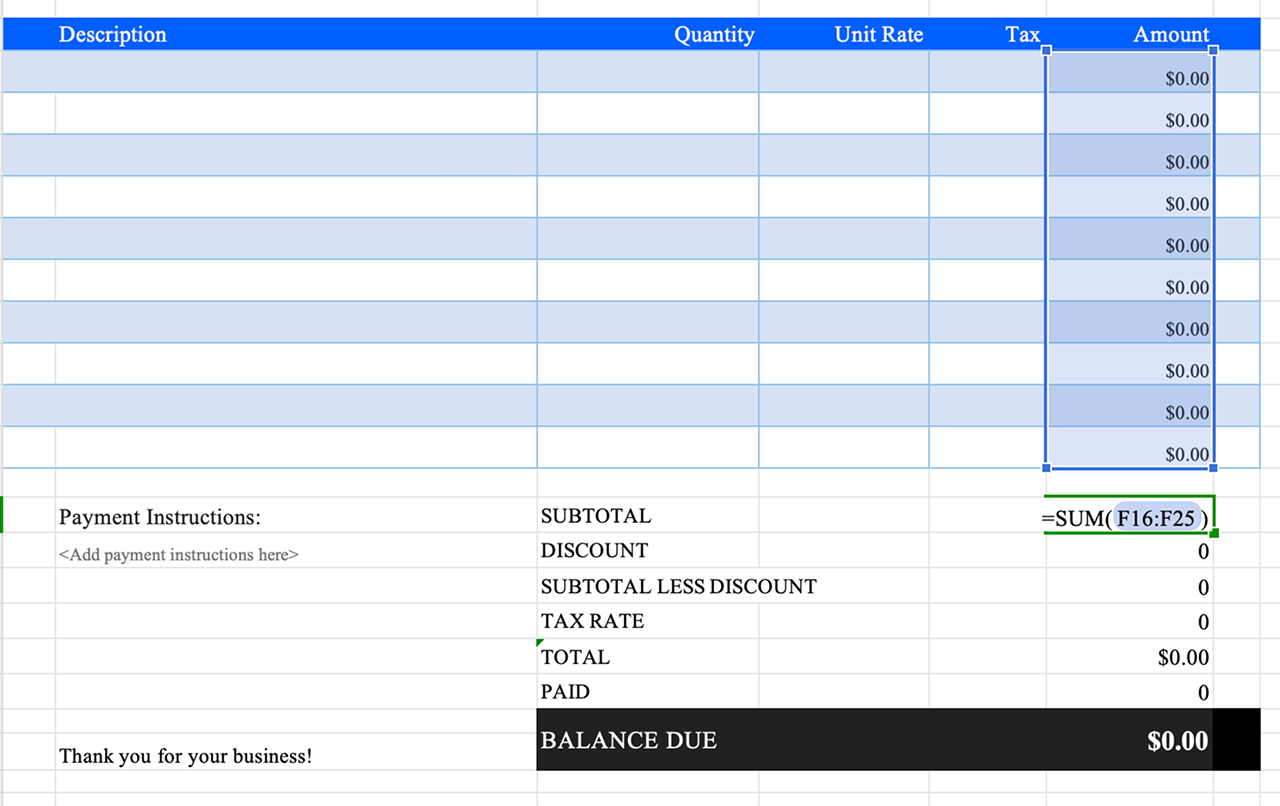The width and height of the screenshot is (1280, 806).
Task: Click the Description column header
Action: (112, 34)
